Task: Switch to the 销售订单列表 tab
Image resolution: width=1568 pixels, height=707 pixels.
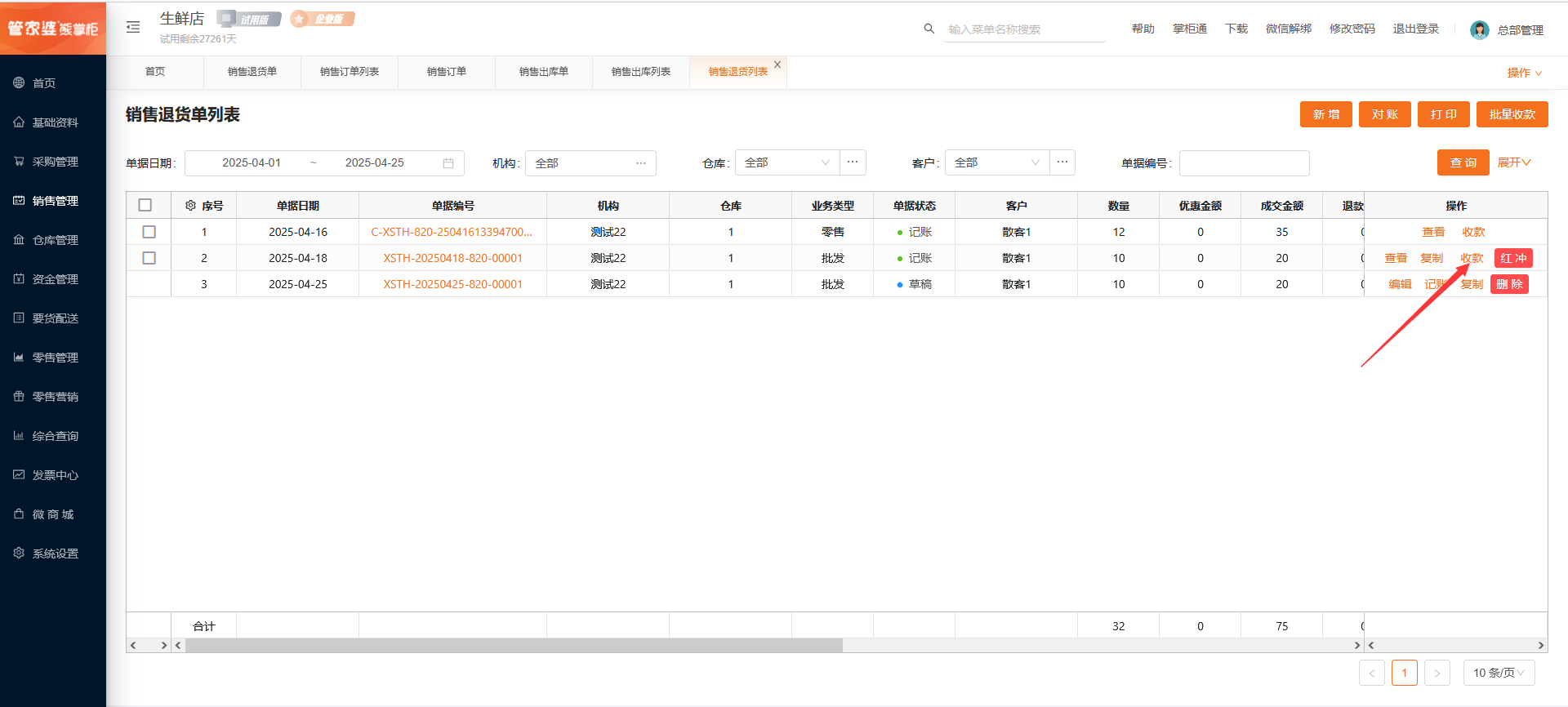Action: pos(350,72)
